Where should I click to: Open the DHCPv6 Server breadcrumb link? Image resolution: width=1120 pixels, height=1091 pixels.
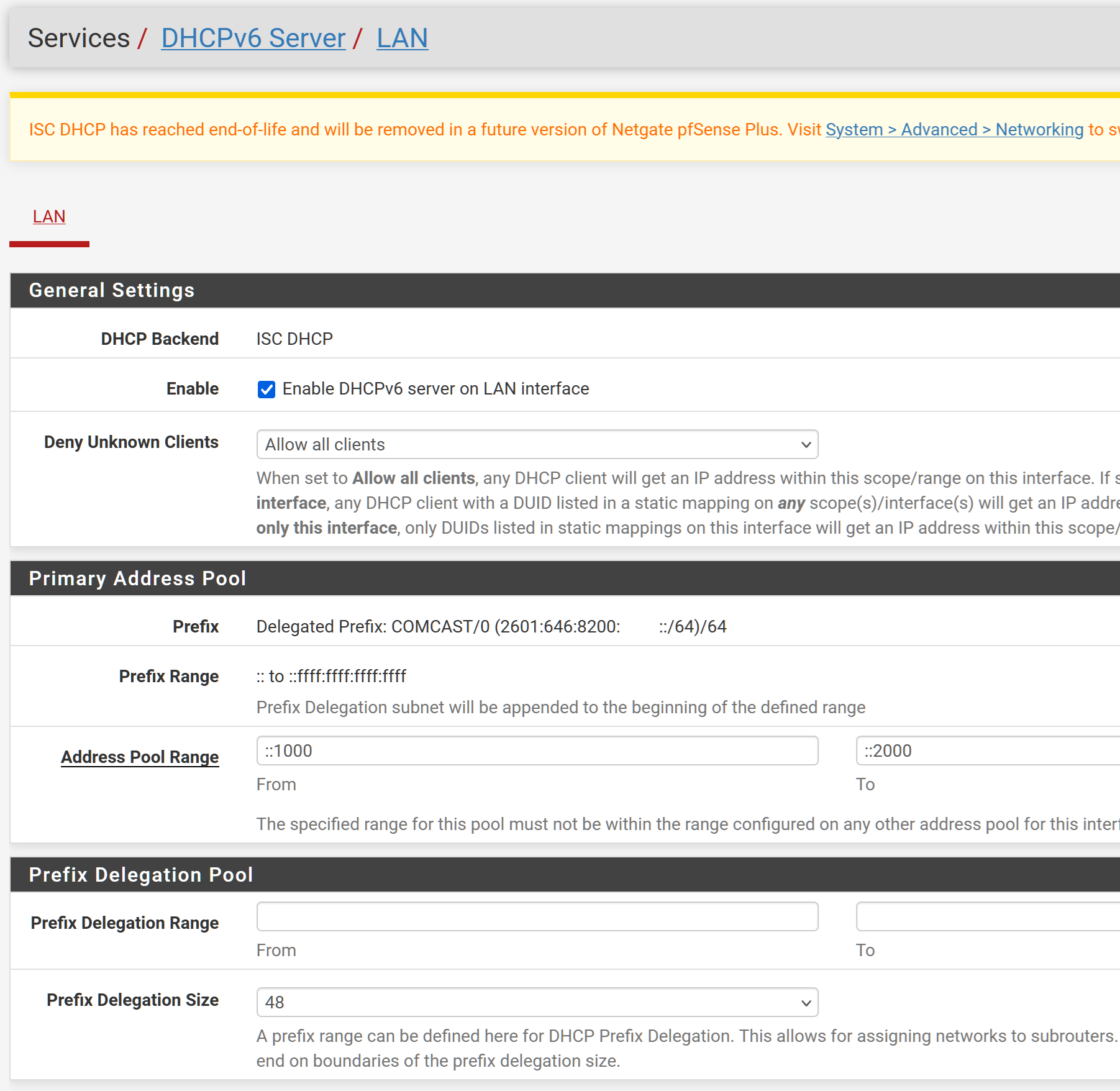coord(253,39)
